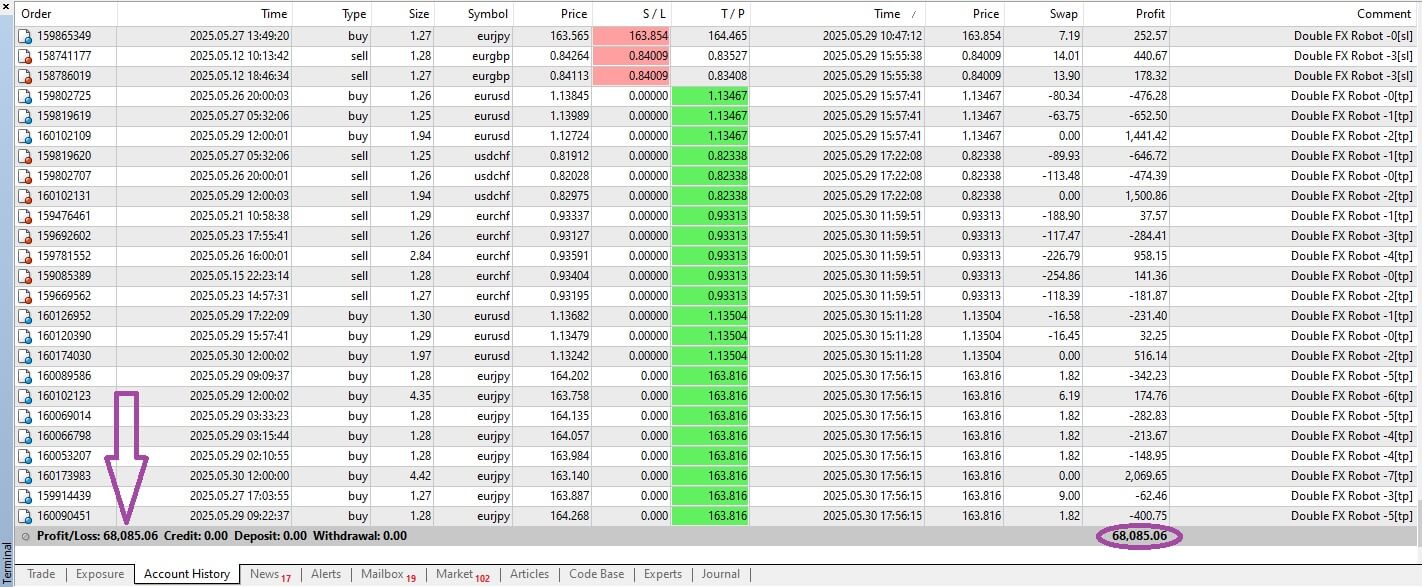The image size is (1422, 587).
Task: Close the Terminal panel with X
Action: coord(7,6)
